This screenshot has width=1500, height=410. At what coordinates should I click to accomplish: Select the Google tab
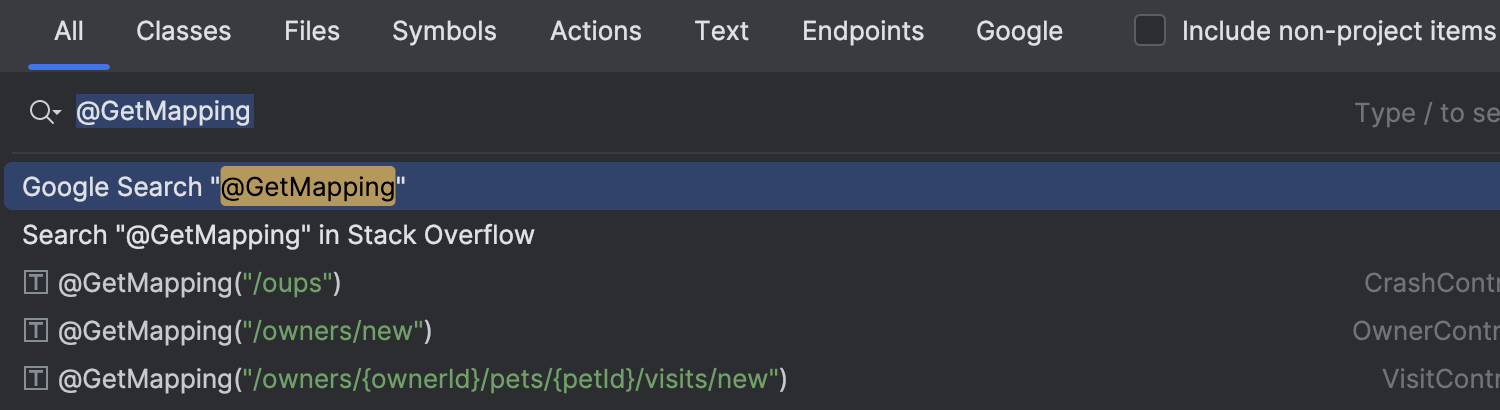[1019, 31]
